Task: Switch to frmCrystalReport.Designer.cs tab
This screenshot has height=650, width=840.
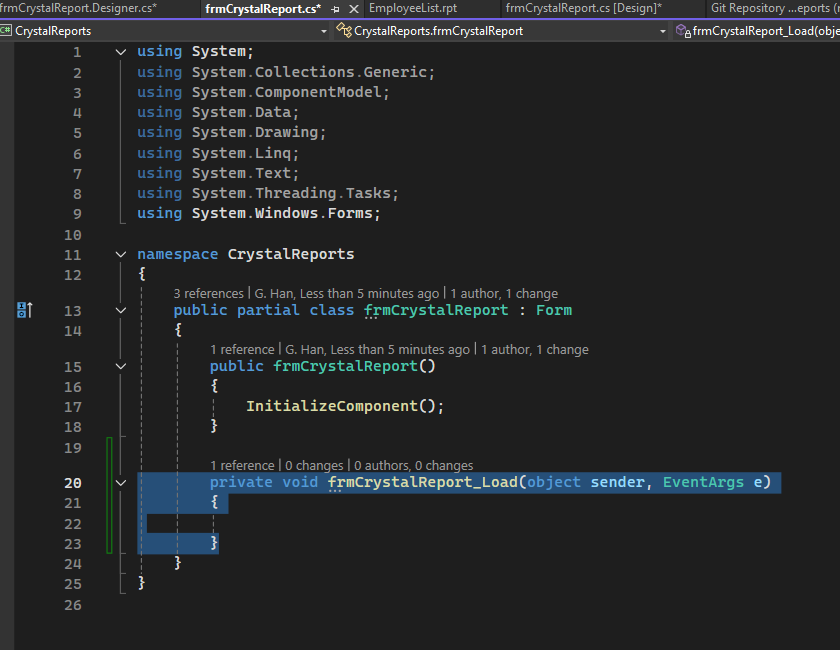Action: 78,8
